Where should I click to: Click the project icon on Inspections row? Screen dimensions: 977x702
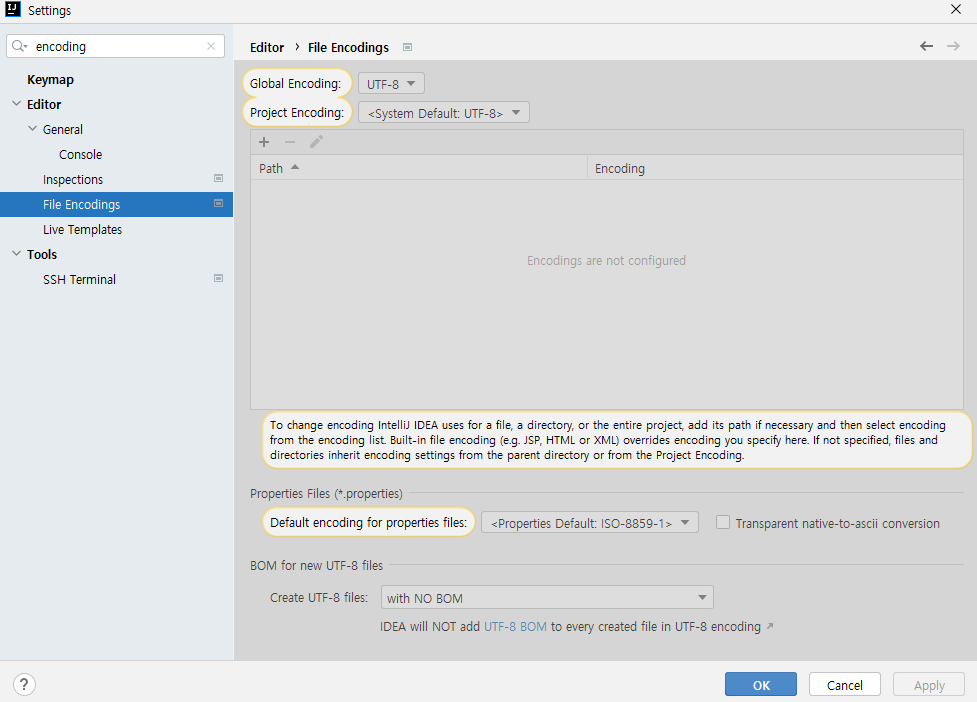[219, 178]
